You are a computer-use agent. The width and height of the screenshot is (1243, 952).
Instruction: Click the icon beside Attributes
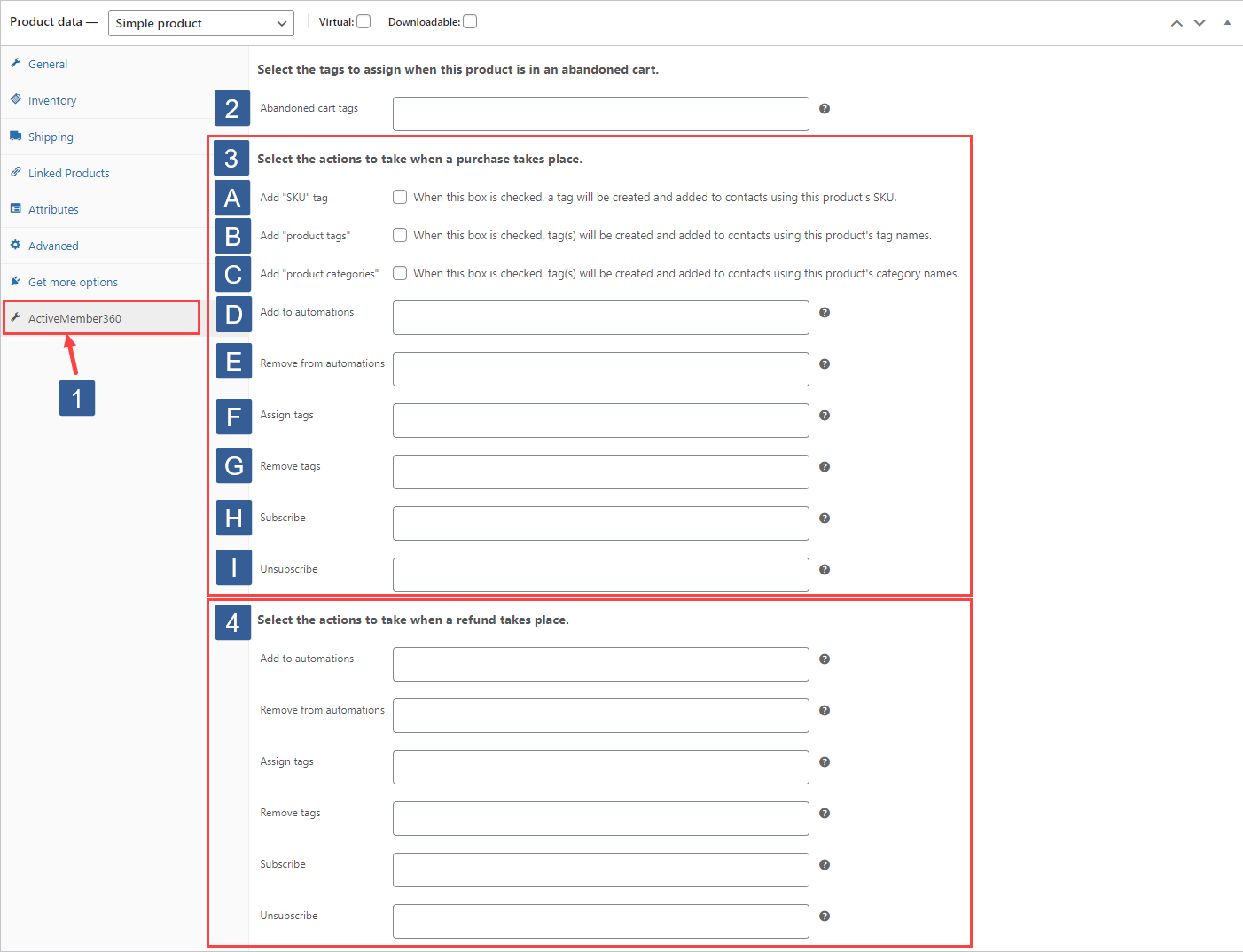click(x=15, y=208)
